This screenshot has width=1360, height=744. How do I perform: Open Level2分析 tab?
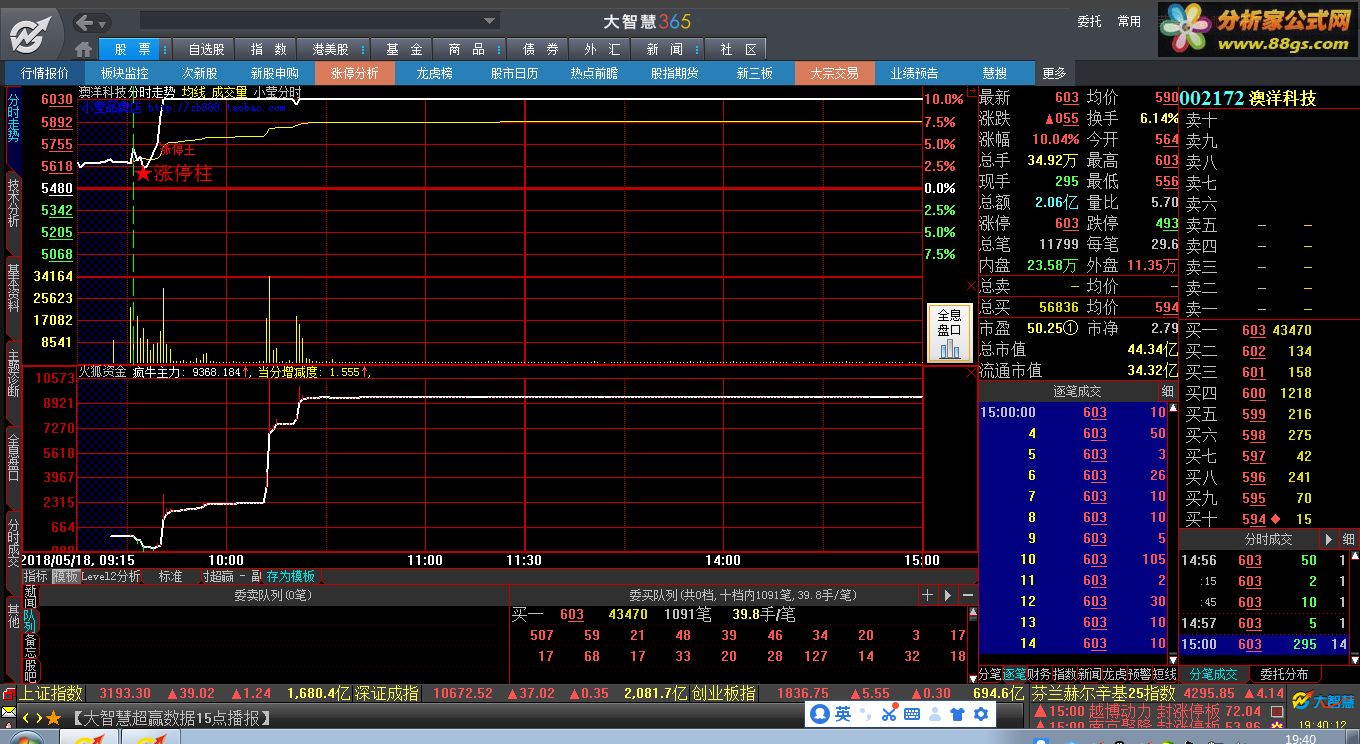111,576
